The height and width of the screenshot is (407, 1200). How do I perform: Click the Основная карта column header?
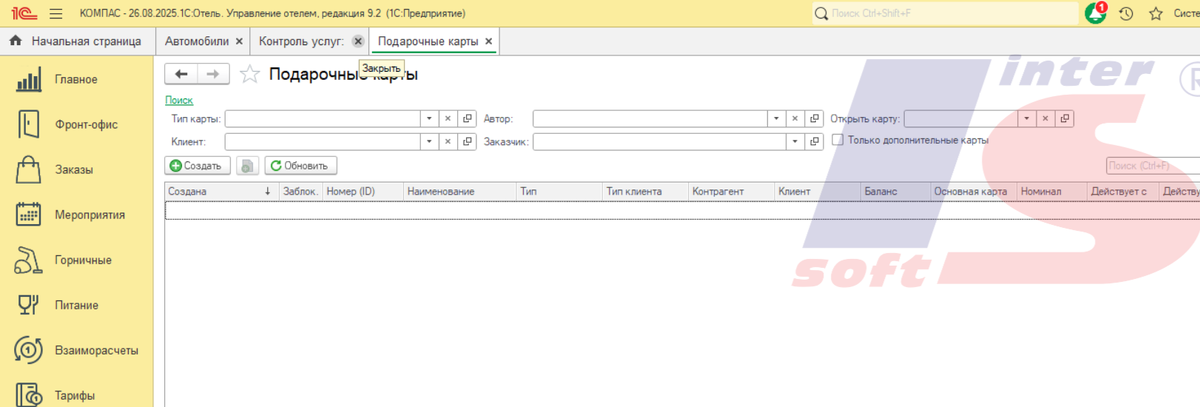coord(973,190)
